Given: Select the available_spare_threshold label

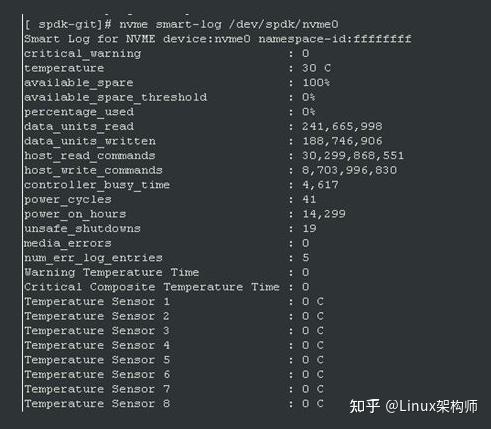Looking at the screenshot, I should pyautogui.click(x=115, y=97).
